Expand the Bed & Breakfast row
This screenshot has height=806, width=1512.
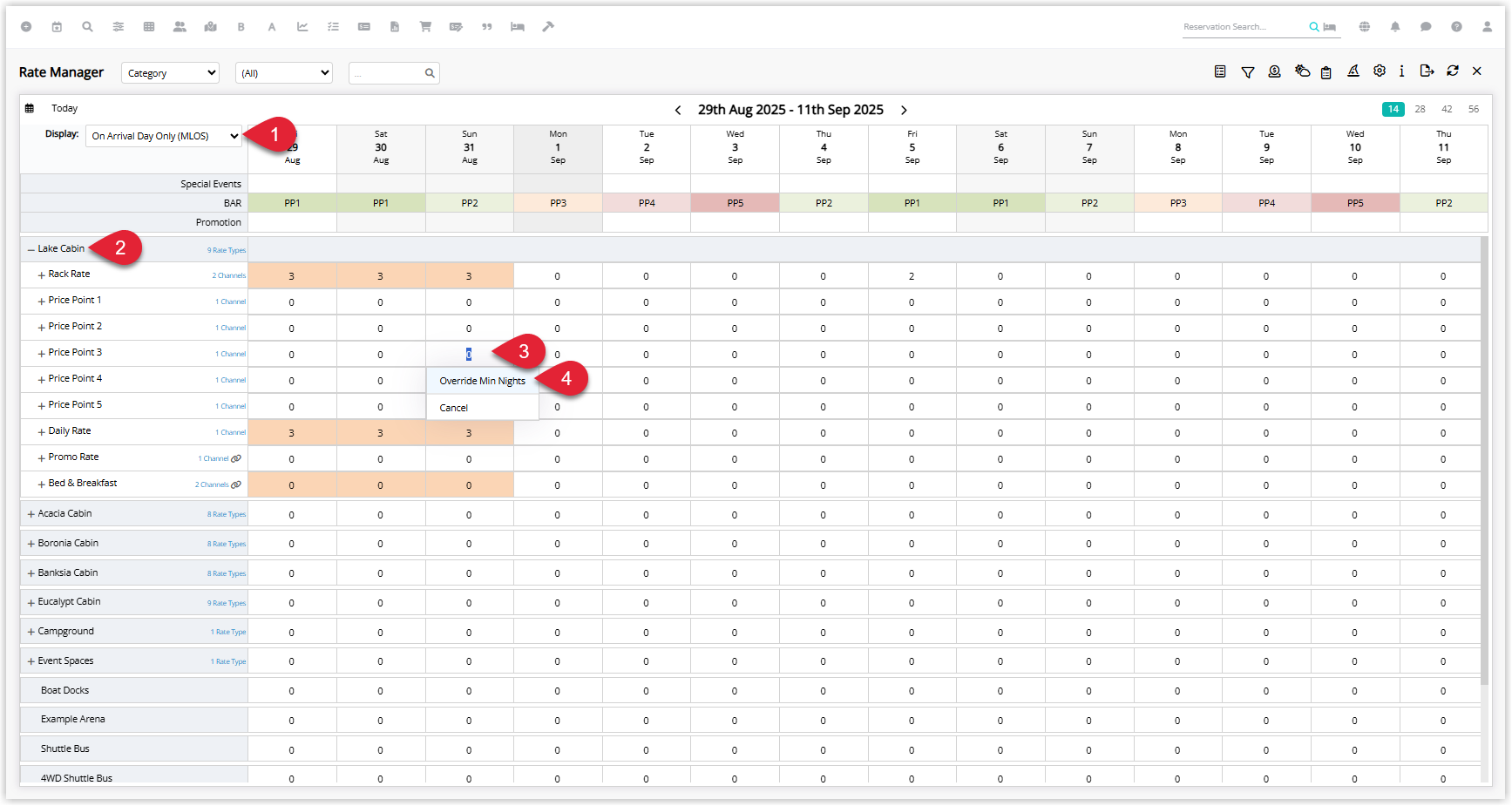41,484
